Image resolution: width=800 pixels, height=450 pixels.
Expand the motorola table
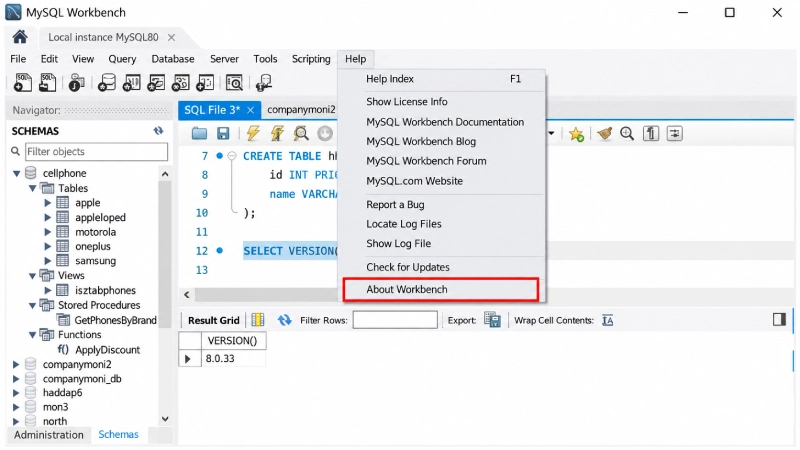pyautogui.click(x=48, y=232)
